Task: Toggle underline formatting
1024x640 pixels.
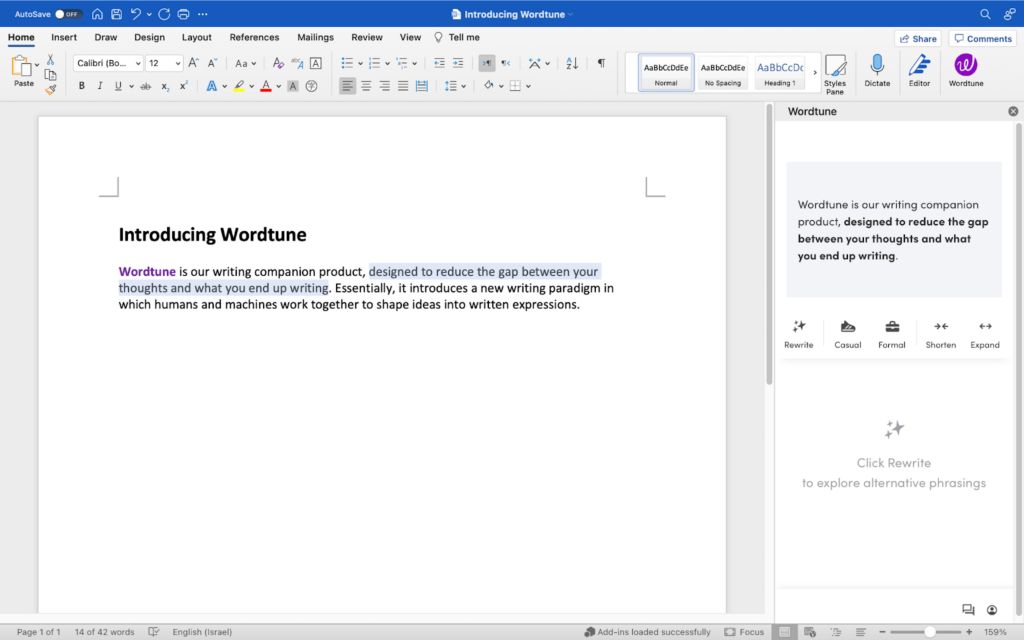Action: (118, 86)
